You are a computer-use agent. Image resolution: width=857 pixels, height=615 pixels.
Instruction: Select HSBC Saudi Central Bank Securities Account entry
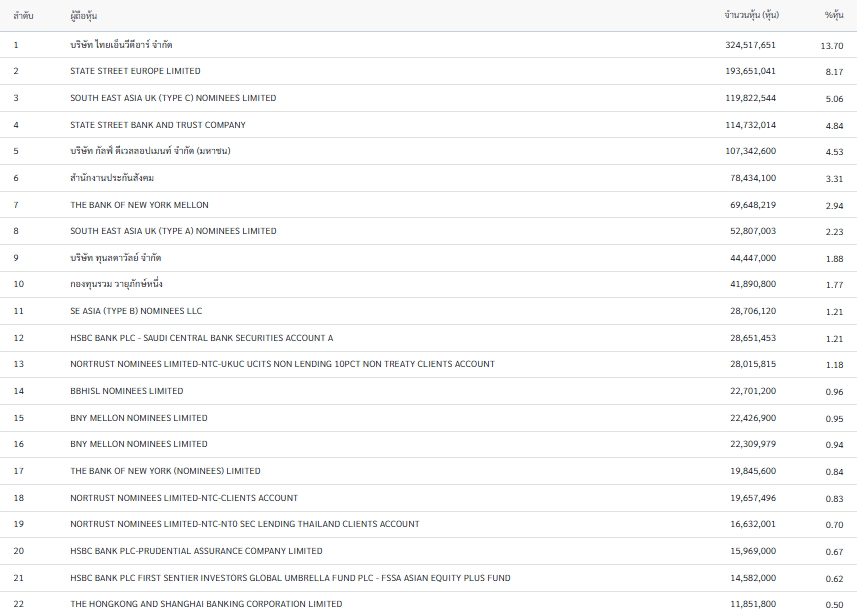pyautogui.click(x=201, y=338)
